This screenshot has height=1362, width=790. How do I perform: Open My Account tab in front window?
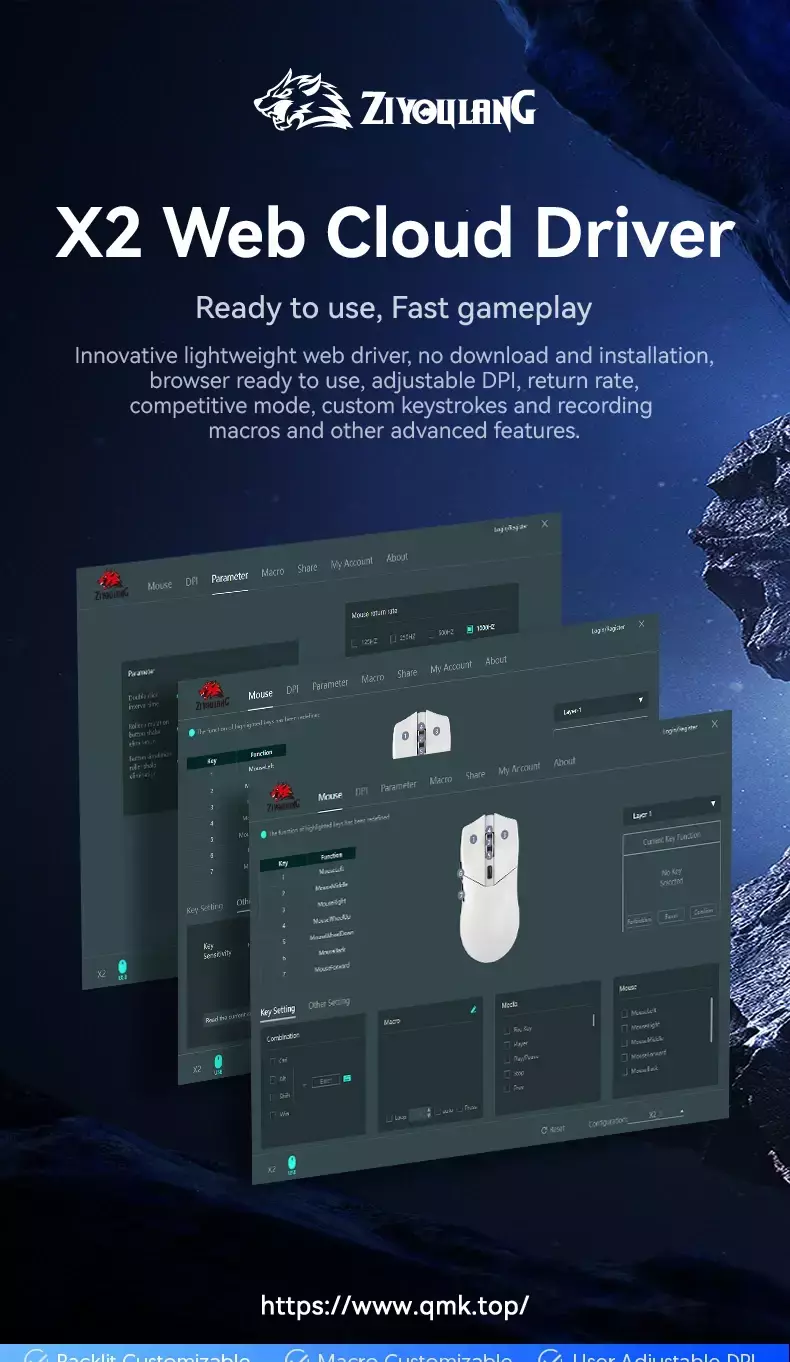click(x=519, y=768)
